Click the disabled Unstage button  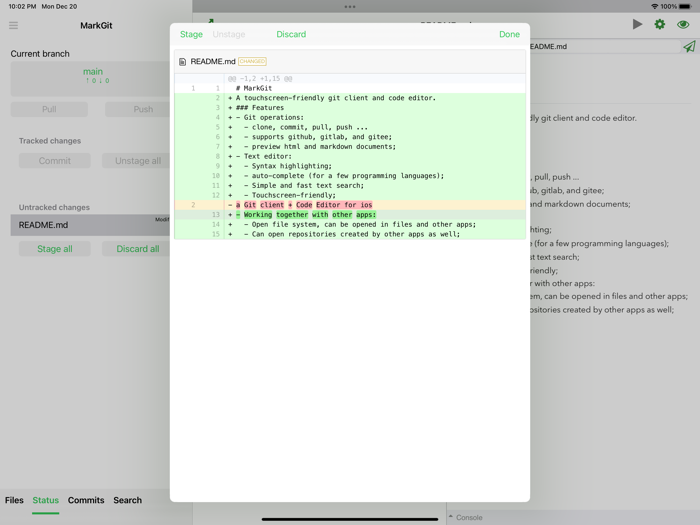(x=229, y=34)
